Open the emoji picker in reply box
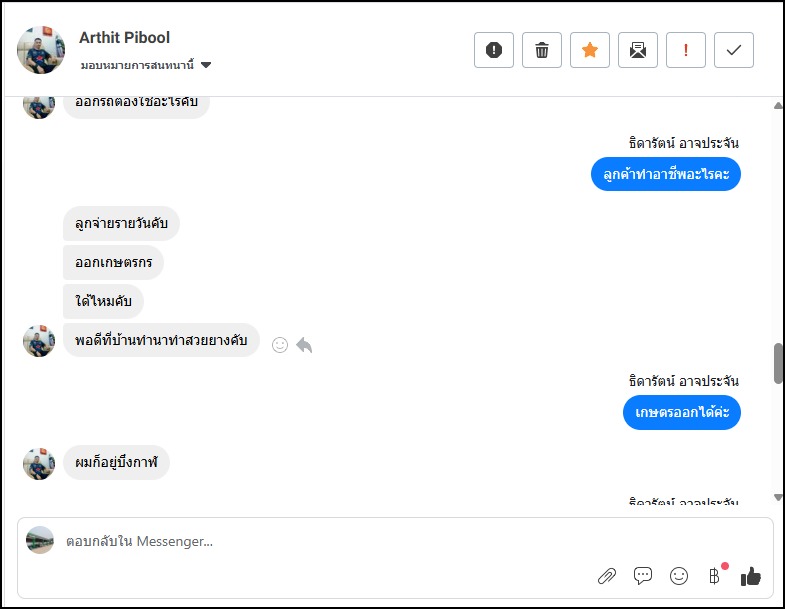 click(679, 576)
